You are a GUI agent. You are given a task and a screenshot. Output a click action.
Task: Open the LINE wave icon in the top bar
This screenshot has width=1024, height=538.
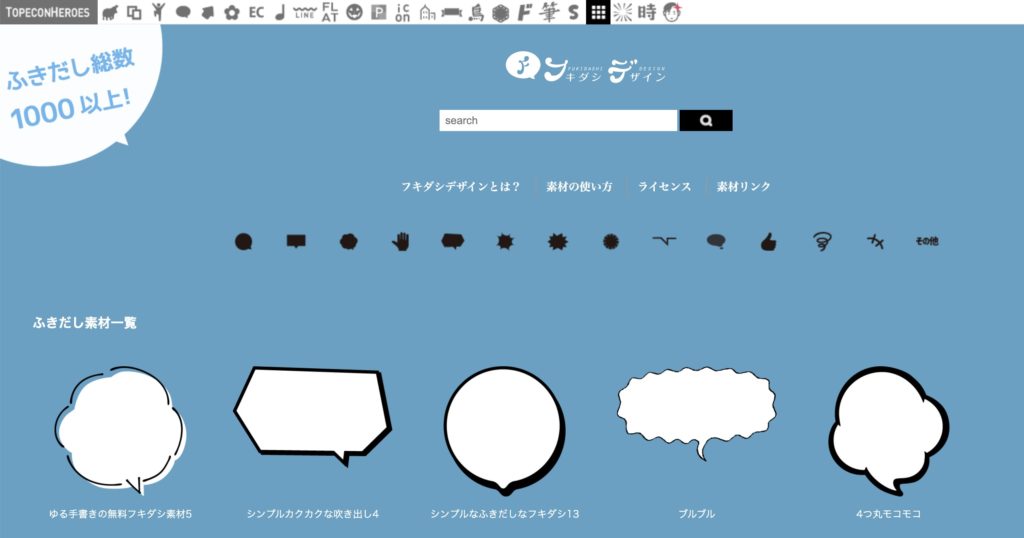point(304,12)
